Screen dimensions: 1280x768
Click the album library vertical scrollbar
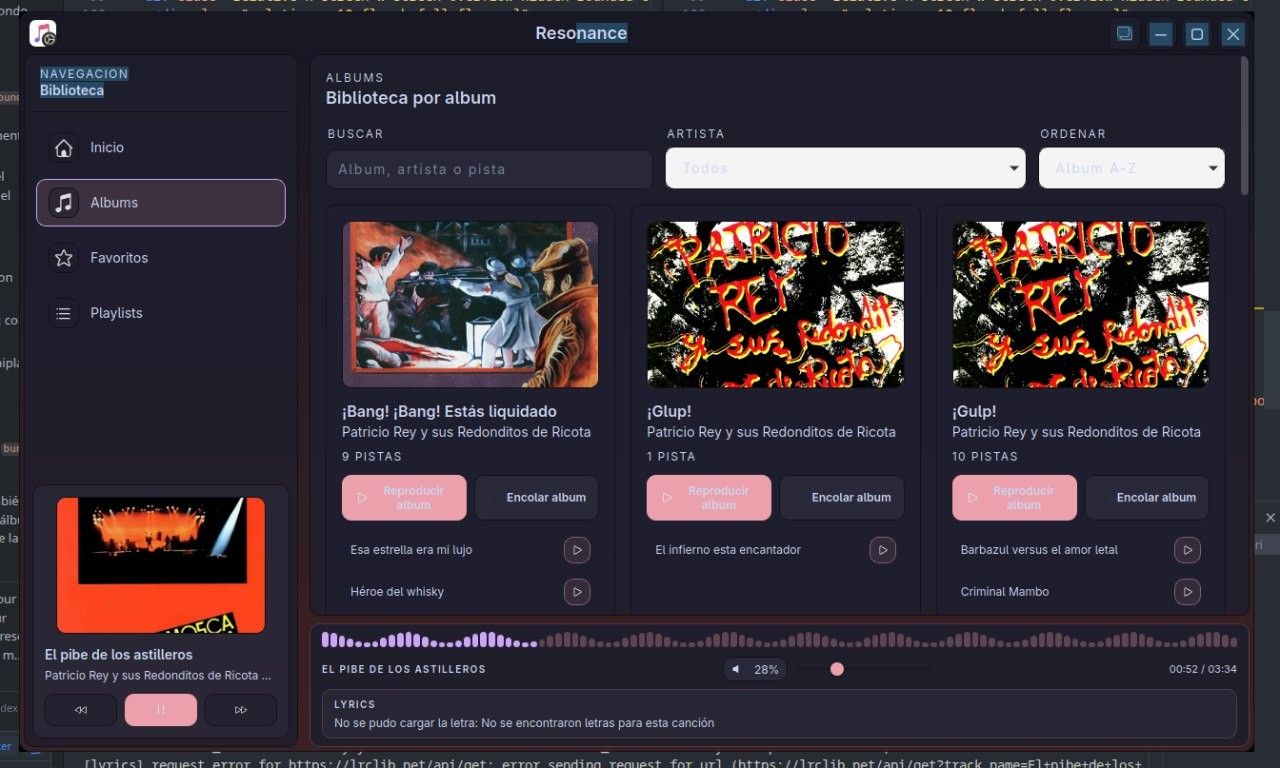pyautogui.click(x=1244, y=125)
